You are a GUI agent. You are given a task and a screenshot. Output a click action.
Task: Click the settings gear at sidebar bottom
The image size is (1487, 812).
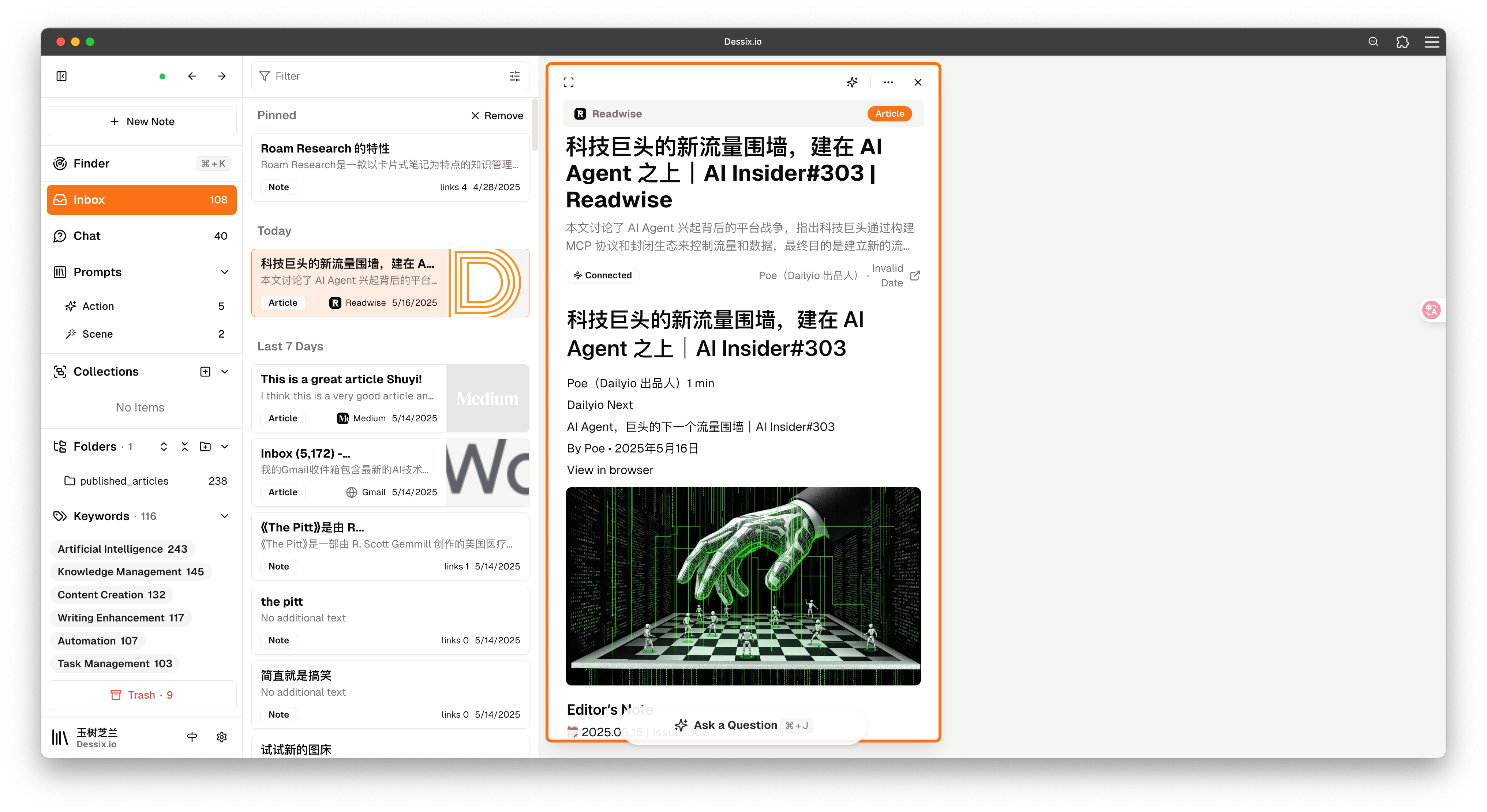tap(222, 737)
